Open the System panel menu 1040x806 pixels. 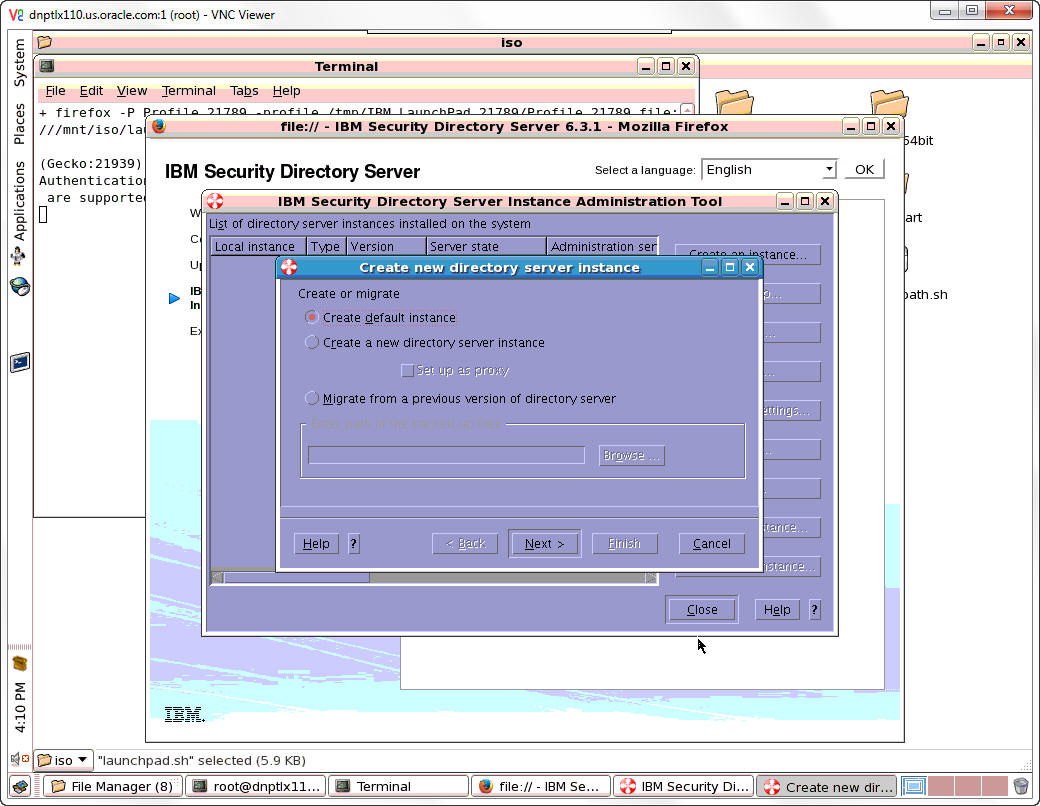coord(19,62)
